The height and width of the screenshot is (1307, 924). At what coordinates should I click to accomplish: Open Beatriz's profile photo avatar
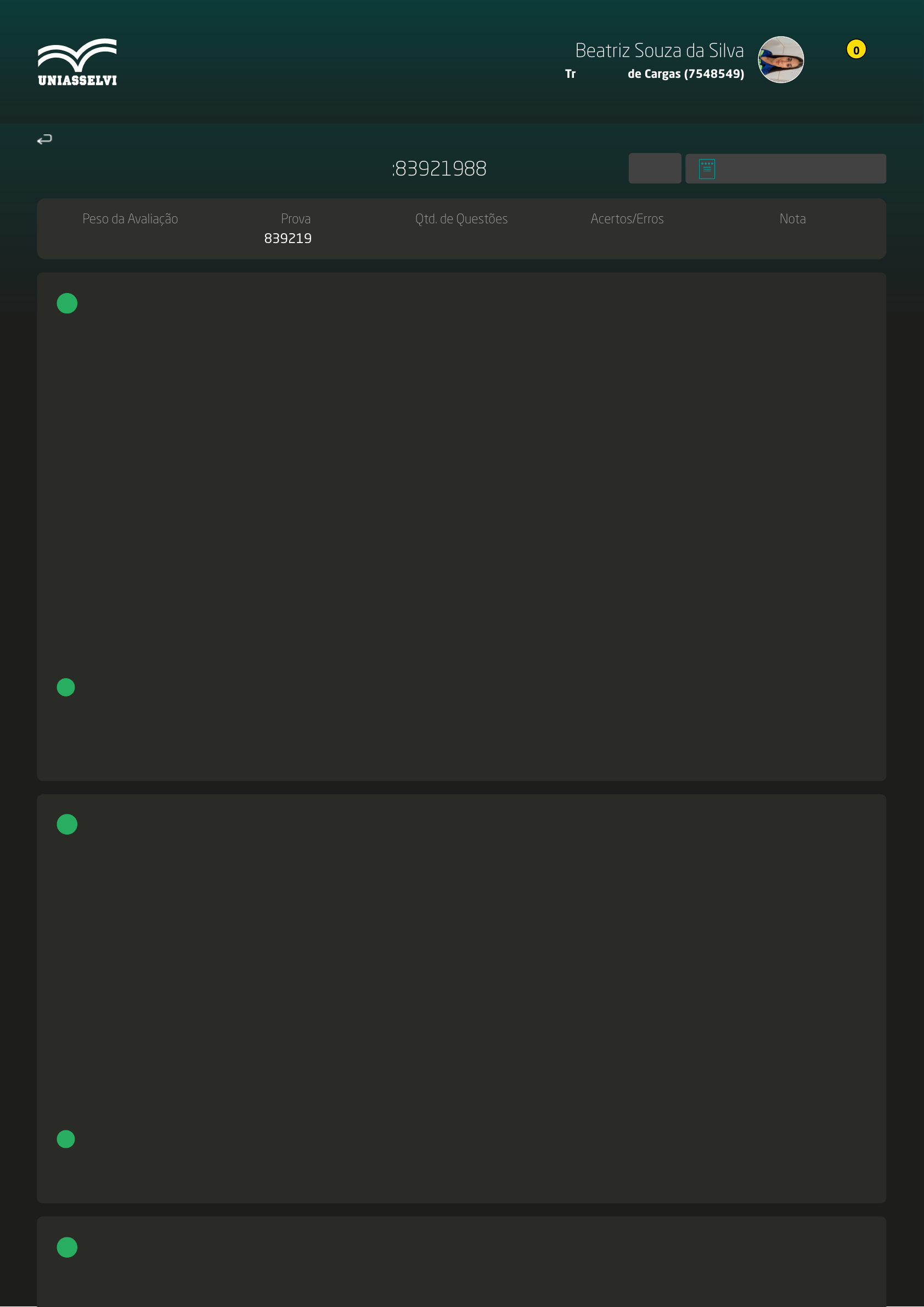tap(781, 60)
